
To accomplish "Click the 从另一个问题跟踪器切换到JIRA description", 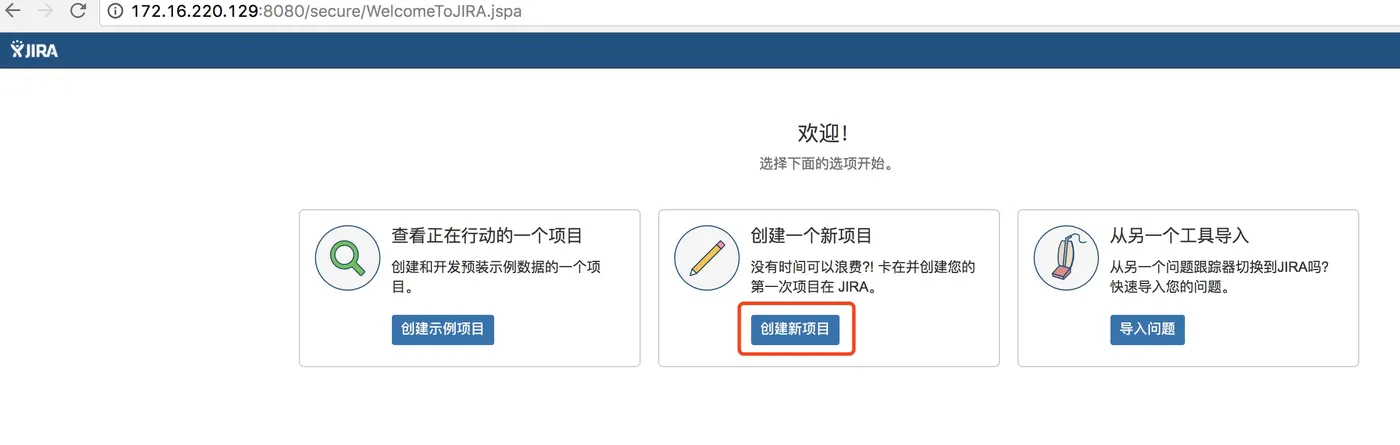I will [x=1220, y=277].
